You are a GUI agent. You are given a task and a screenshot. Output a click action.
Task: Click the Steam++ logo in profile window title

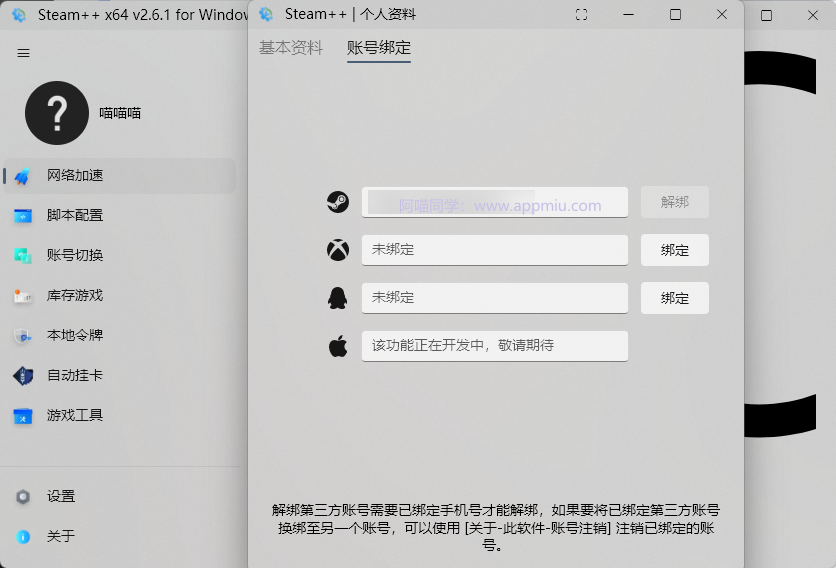point(266,14)
